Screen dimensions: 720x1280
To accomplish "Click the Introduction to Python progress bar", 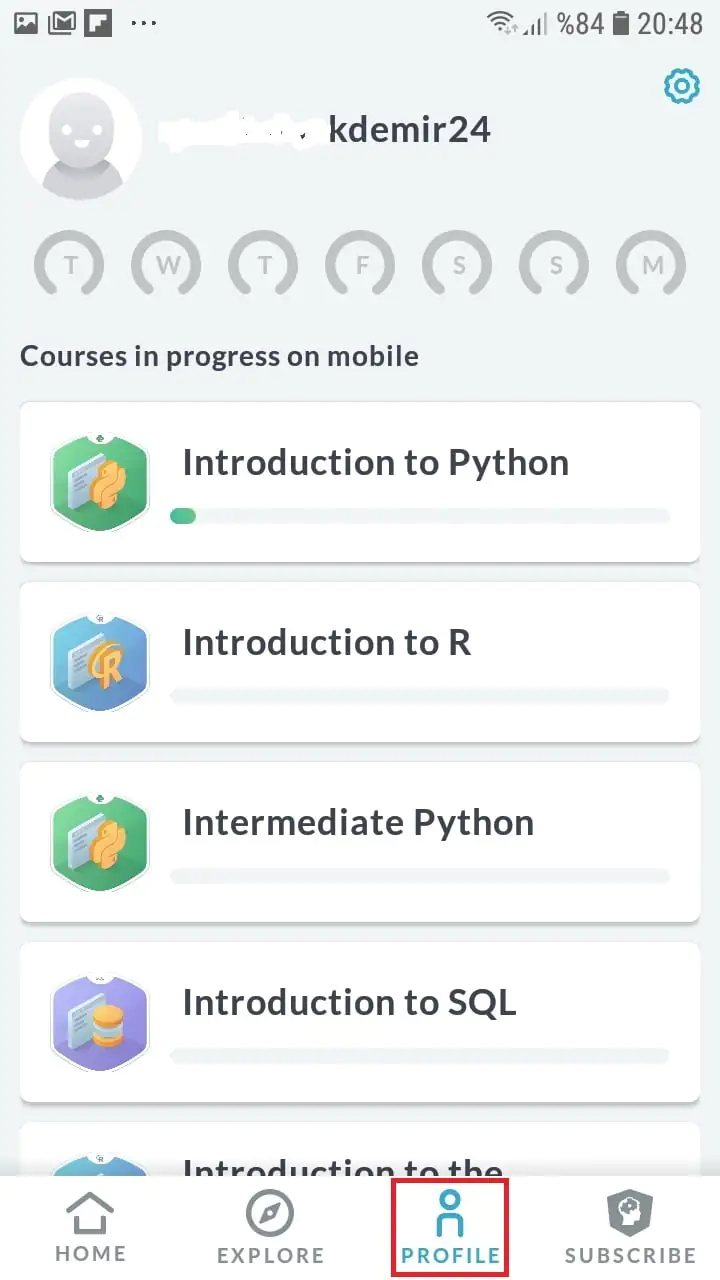I will coord(420,516).
